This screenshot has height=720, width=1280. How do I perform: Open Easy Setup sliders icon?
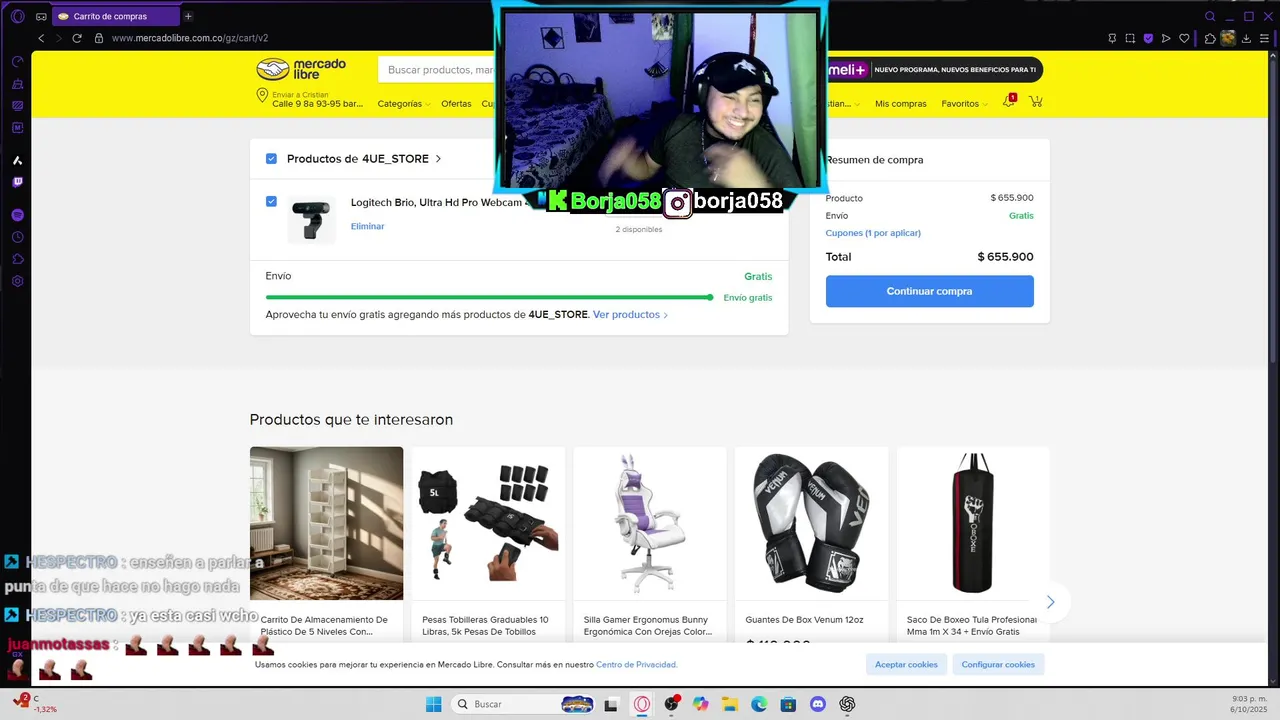(1264, 38)
